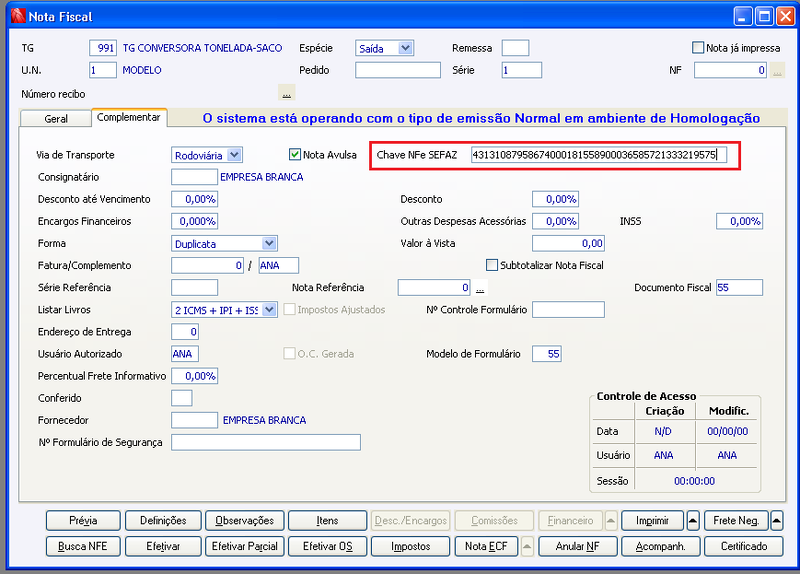Expand the arrow beside Imprimir button
800x574 pixels.
tap(693, 520)
